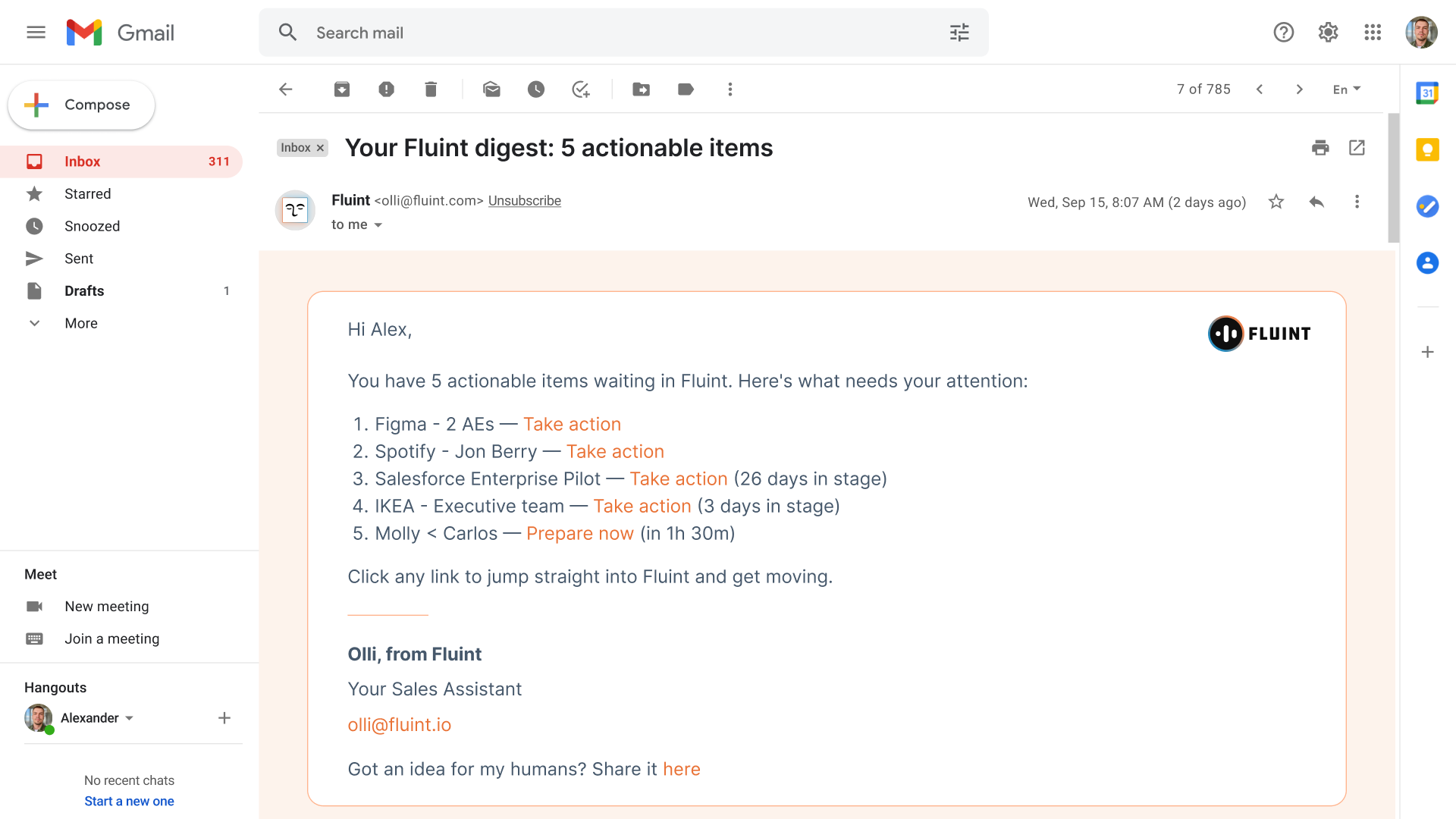Click the Compose button
Image resolution: width=1456 pixels, height=819 pixels.
point(82,105)
